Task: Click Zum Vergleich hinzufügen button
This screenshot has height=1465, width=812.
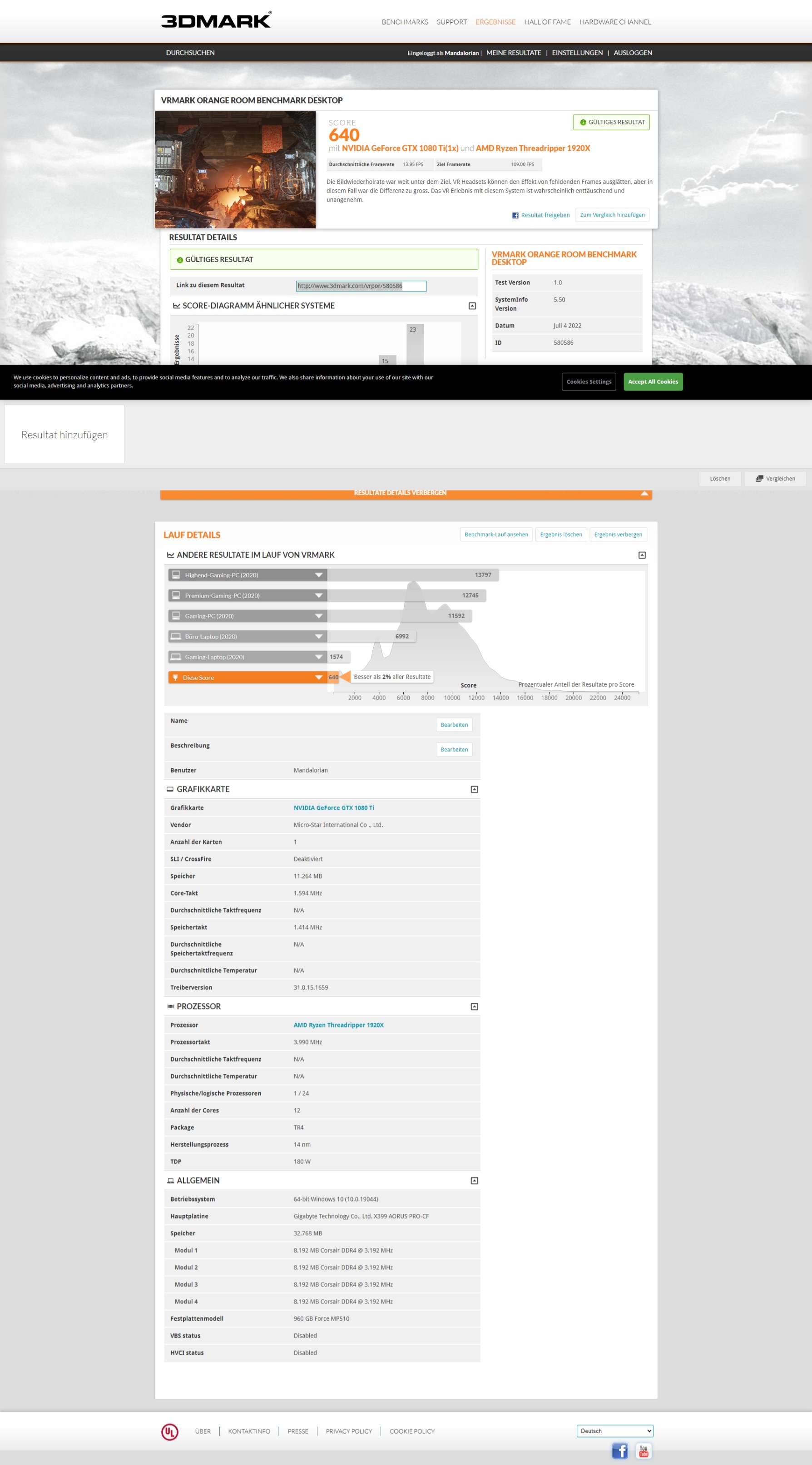Action: pyautogui.click(x=612, y=215)
